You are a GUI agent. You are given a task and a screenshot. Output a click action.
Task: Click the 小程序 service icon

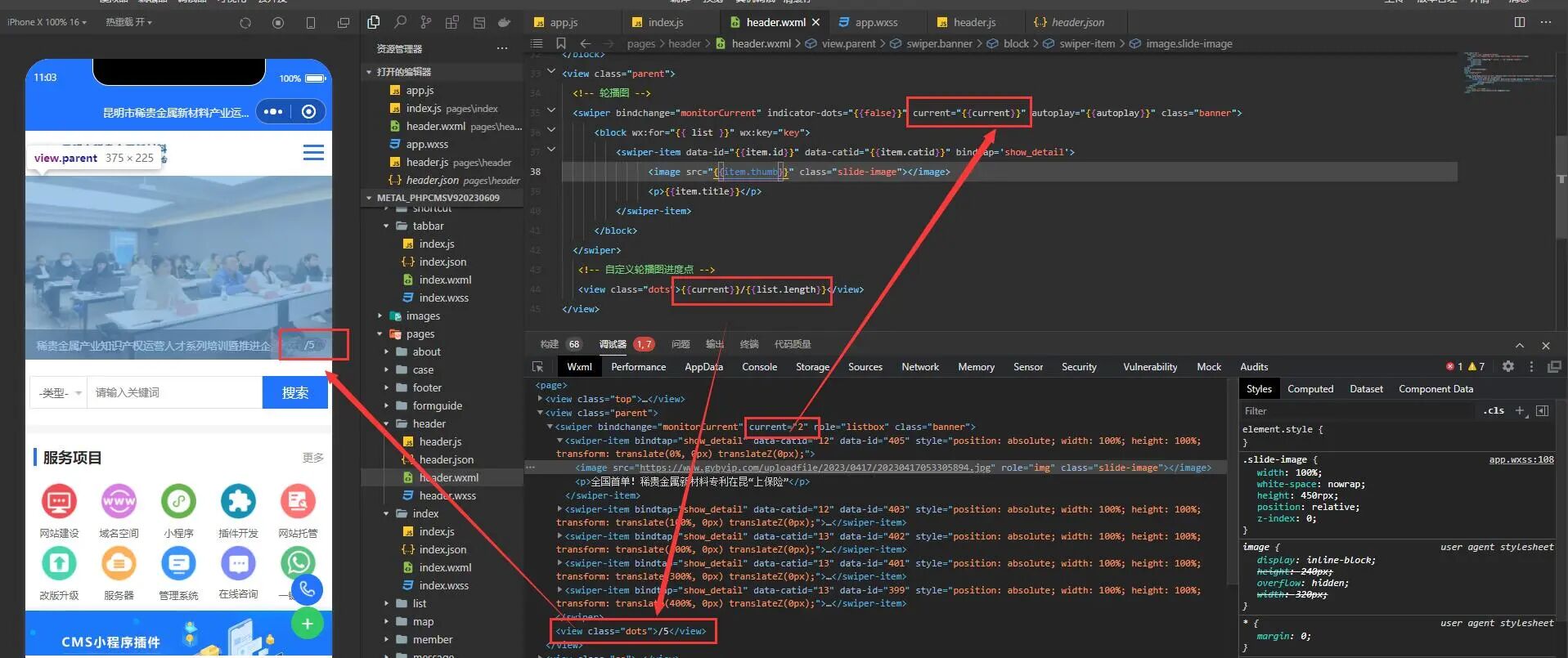click(178, 501)
